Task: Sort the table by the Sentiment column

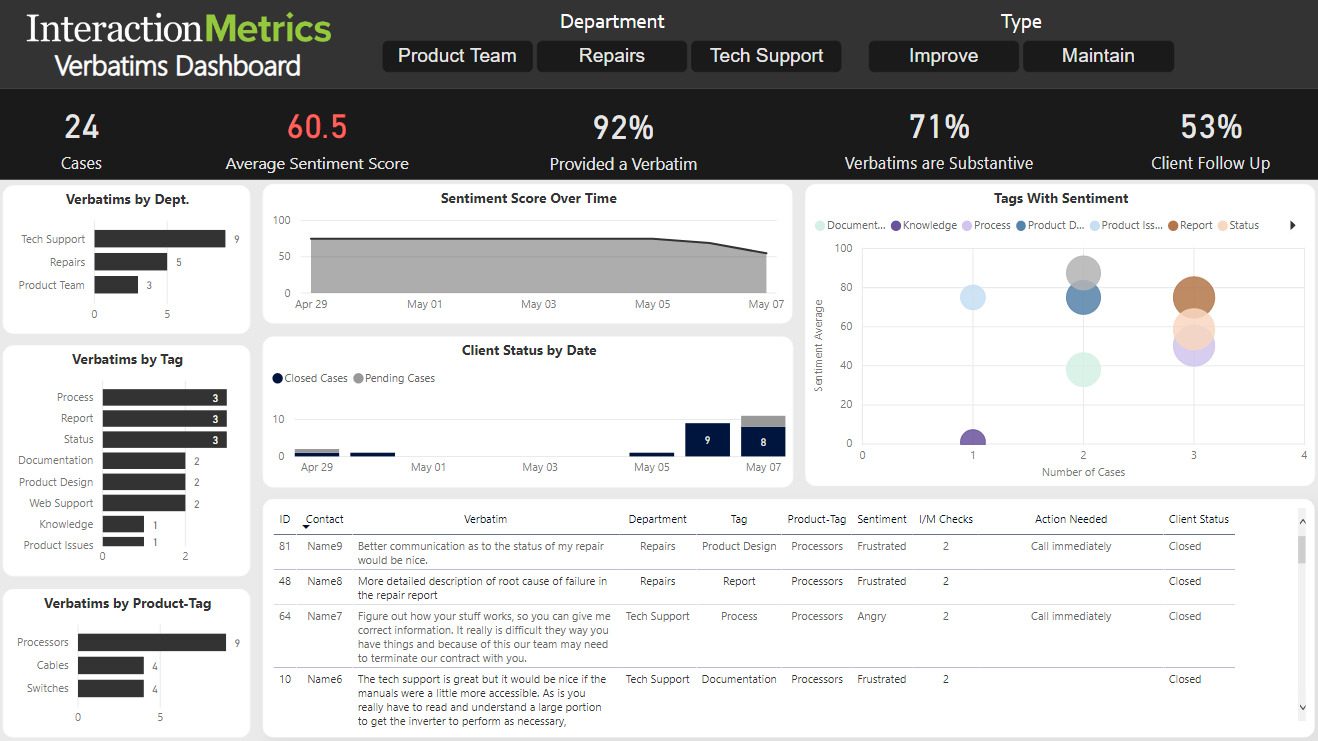Action: (x=881, y=519)
